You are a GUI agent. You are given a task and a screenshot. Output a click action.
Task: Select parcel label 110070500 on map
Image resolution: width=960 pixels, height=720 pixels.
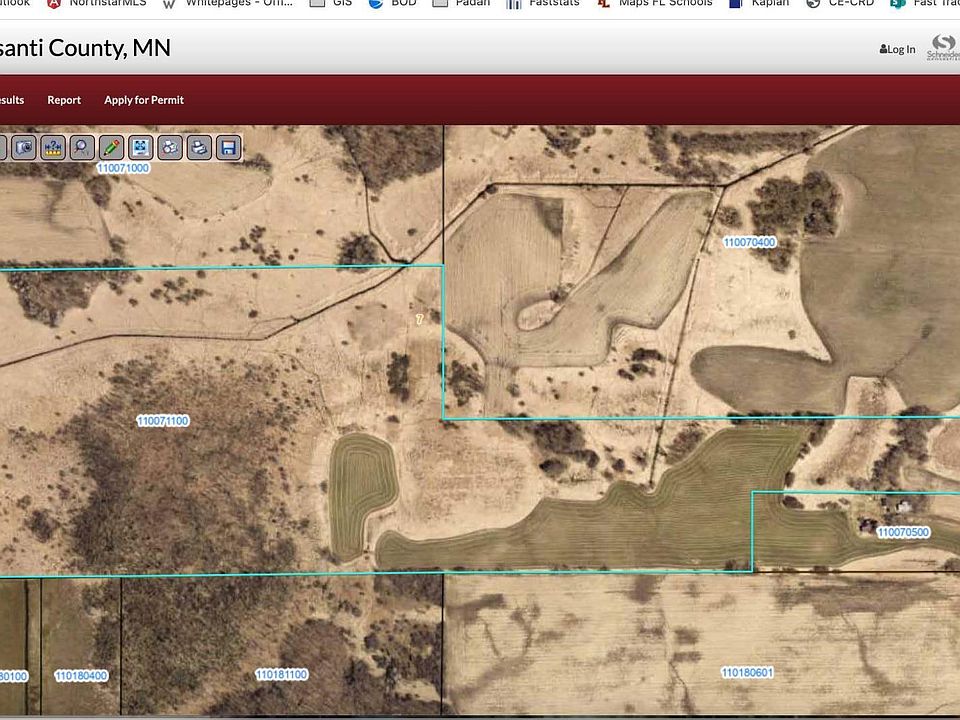click(903, 532)
